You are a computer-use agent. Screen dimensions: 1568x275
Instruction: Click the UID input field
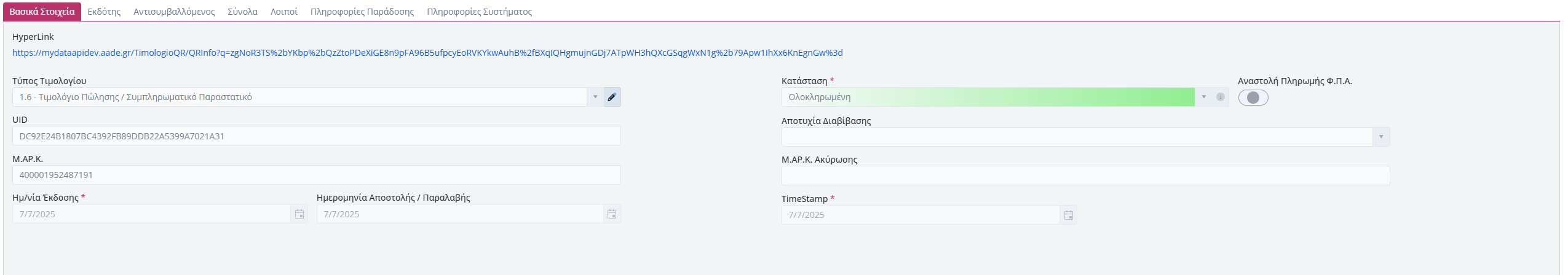316,136
